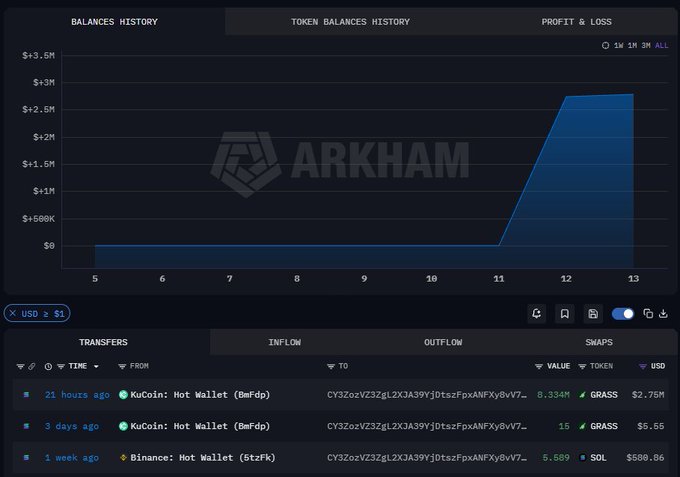Click the alert bell icon
The height and width of the screenshot is (477, 680).
pos(536,314)
